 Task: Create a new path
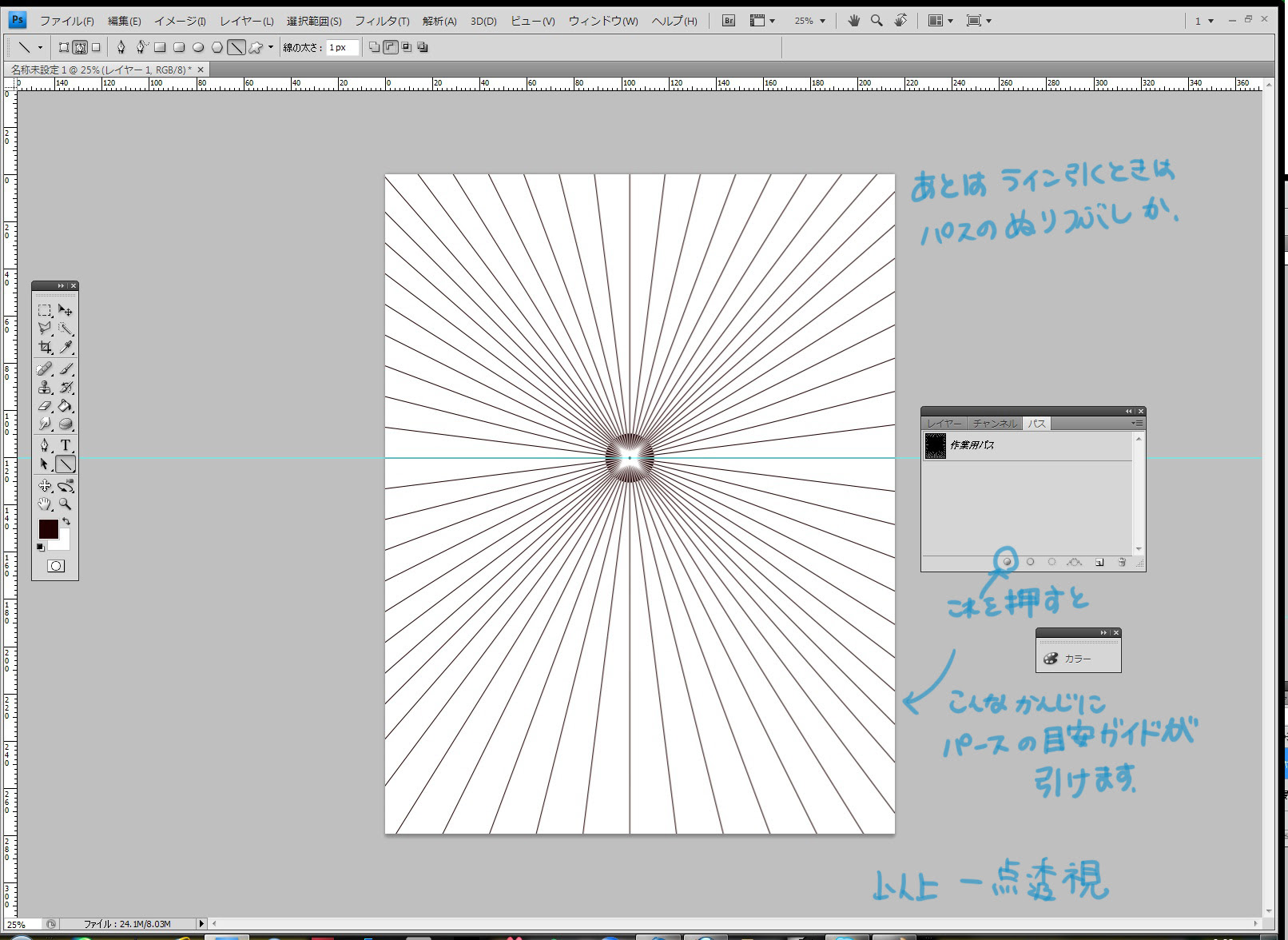click(x=1099, y=562)
